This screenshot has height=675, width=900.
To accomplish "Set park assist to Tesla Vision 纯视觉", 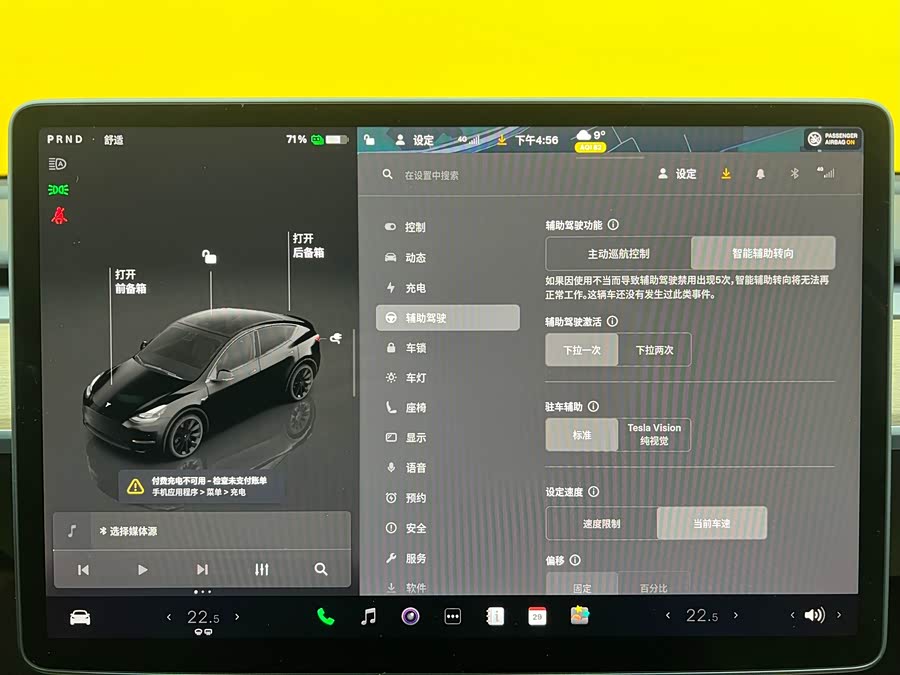I will click(x=654, y=435).
